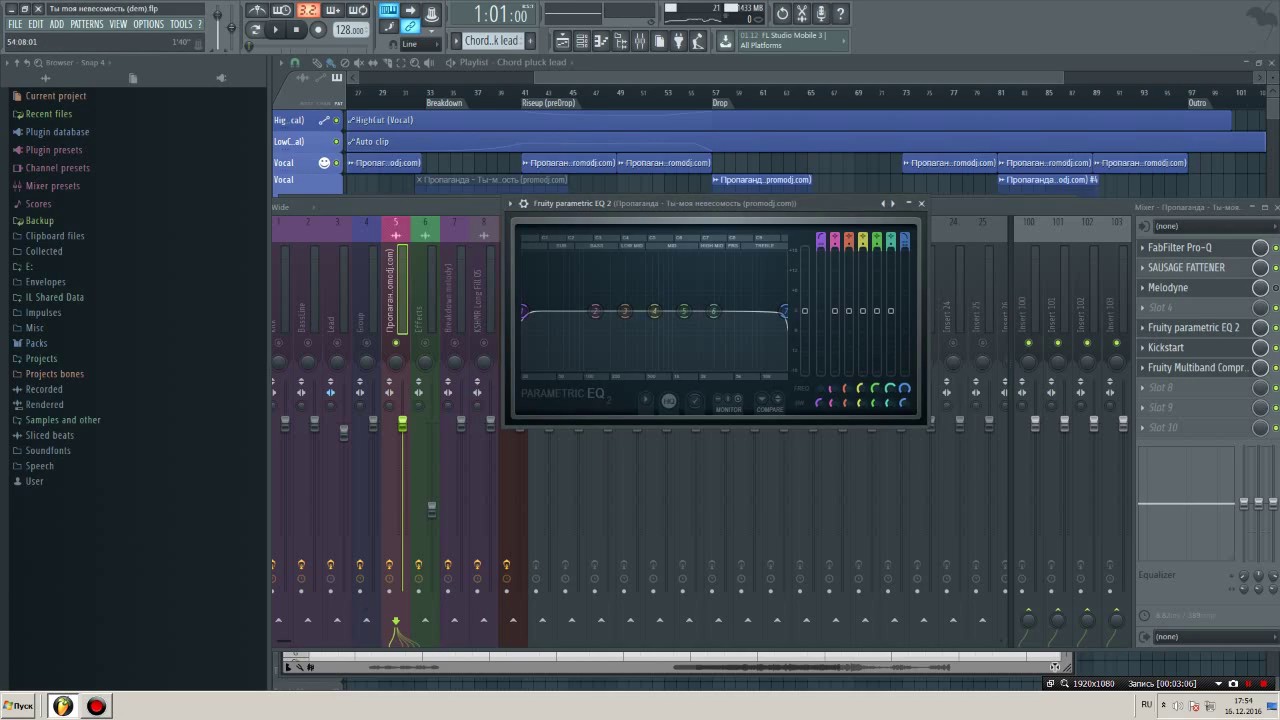Expand the FabFilter Pro-Q slot arrow

point(1142,248)
